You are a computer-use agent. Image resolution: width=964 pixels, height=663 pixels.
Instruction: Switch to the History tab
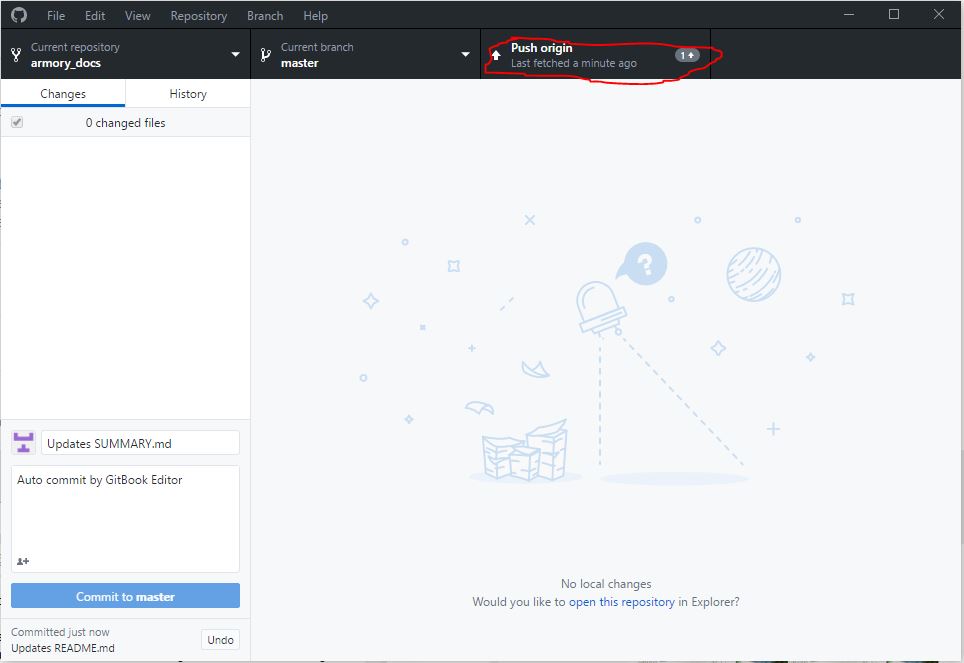pyautogui.click(x=188, y=93)
